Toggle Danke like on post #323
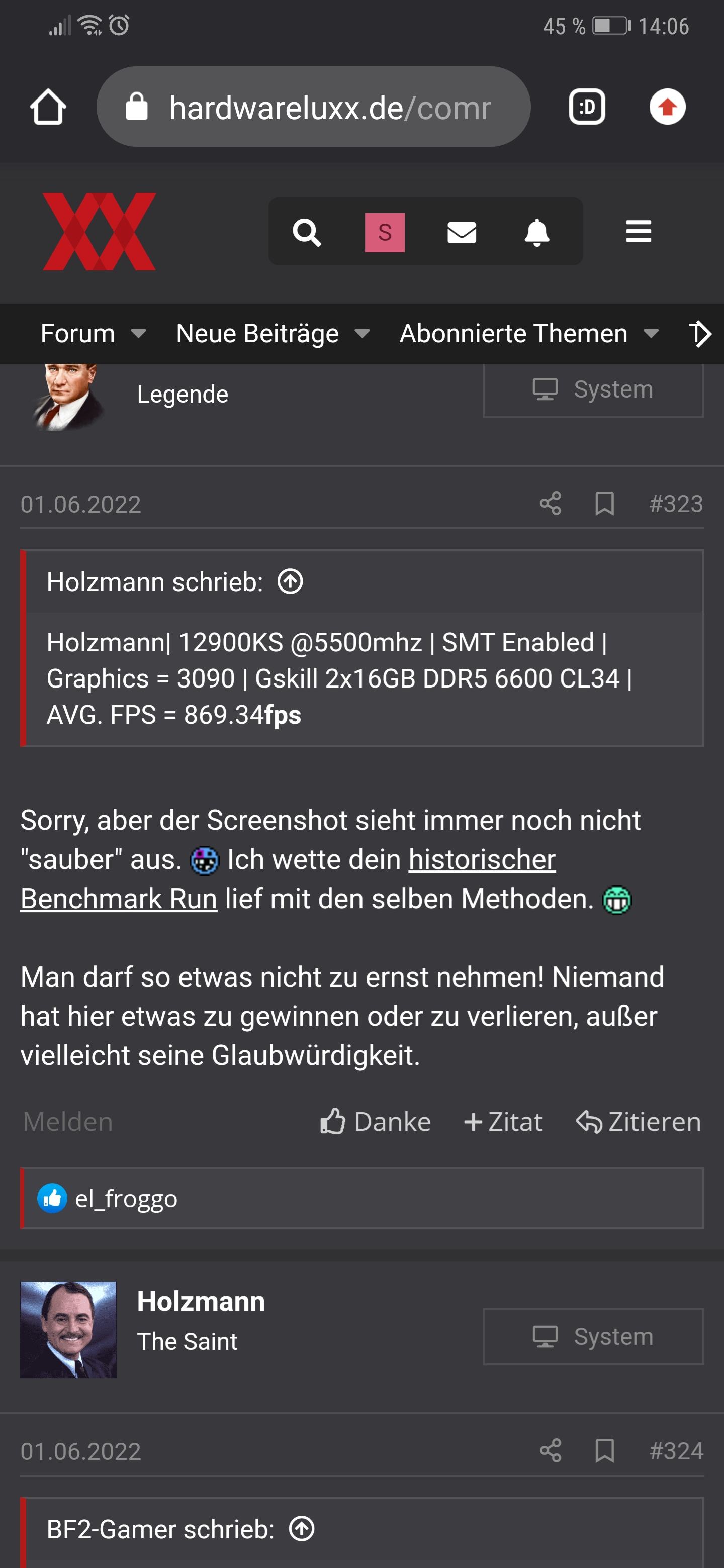This screenshot has height=1568, width=724. pos(376,1121)
